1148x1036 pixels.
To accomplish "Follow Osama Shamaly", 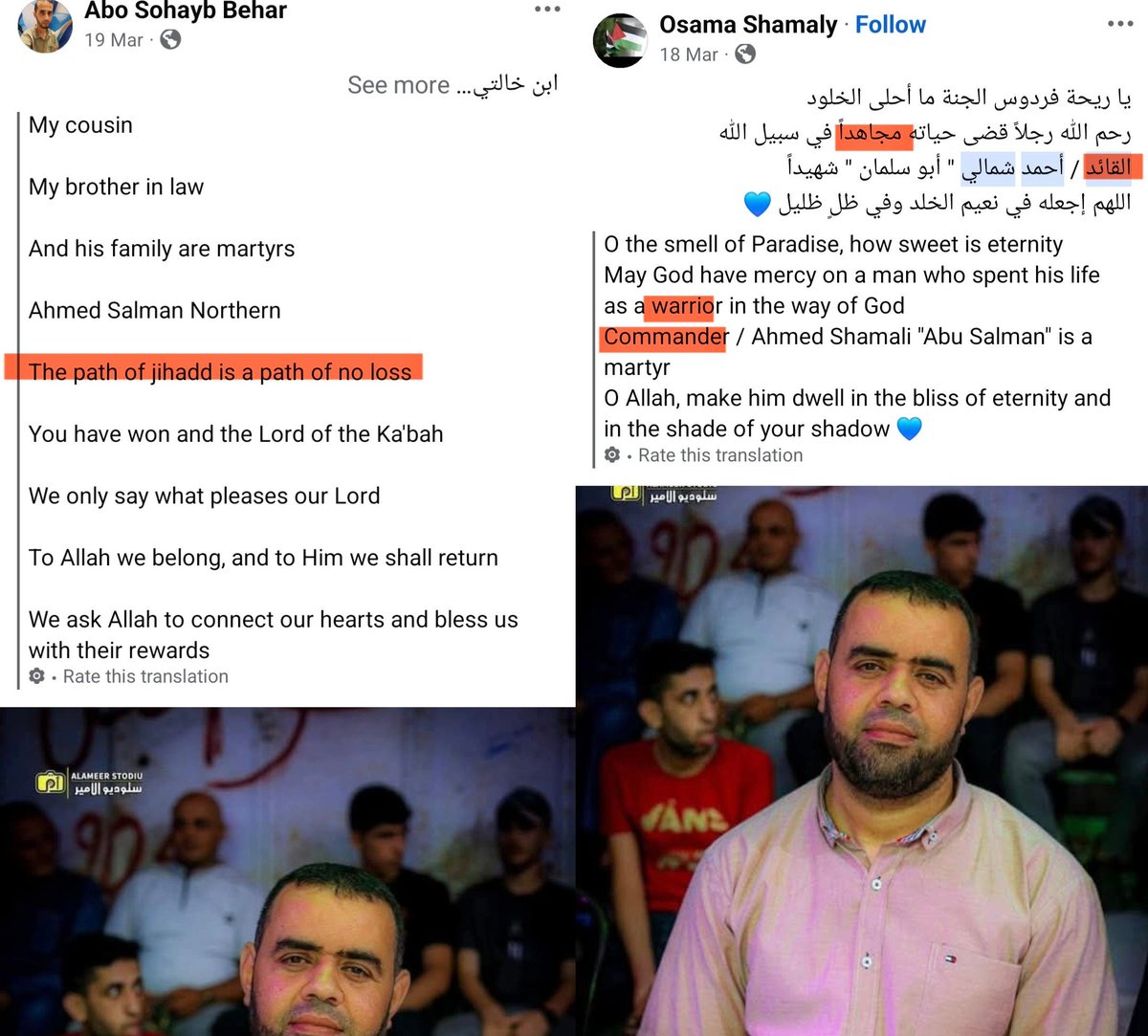I will (891, 25).
